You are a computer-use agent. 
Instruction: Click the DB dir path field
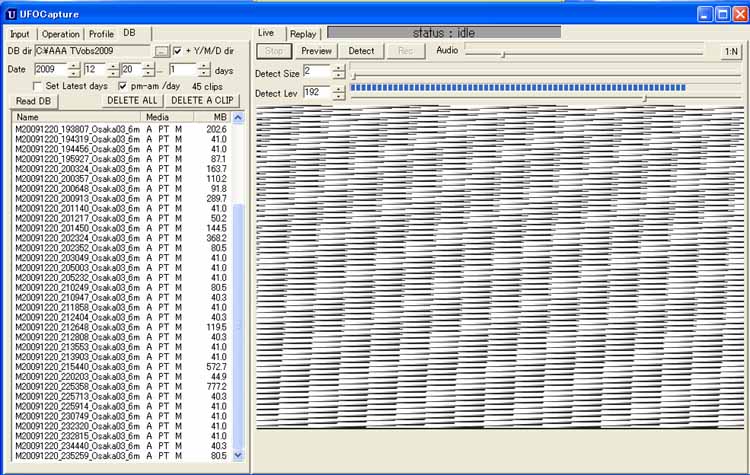(x=93, y=51)
